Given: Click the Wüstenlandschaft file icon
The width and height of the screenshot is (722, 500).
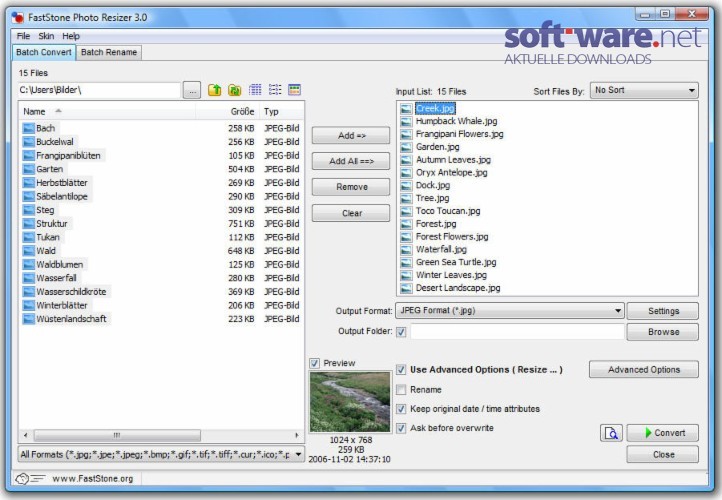Looking at the screenshot, I should [29, 319].
